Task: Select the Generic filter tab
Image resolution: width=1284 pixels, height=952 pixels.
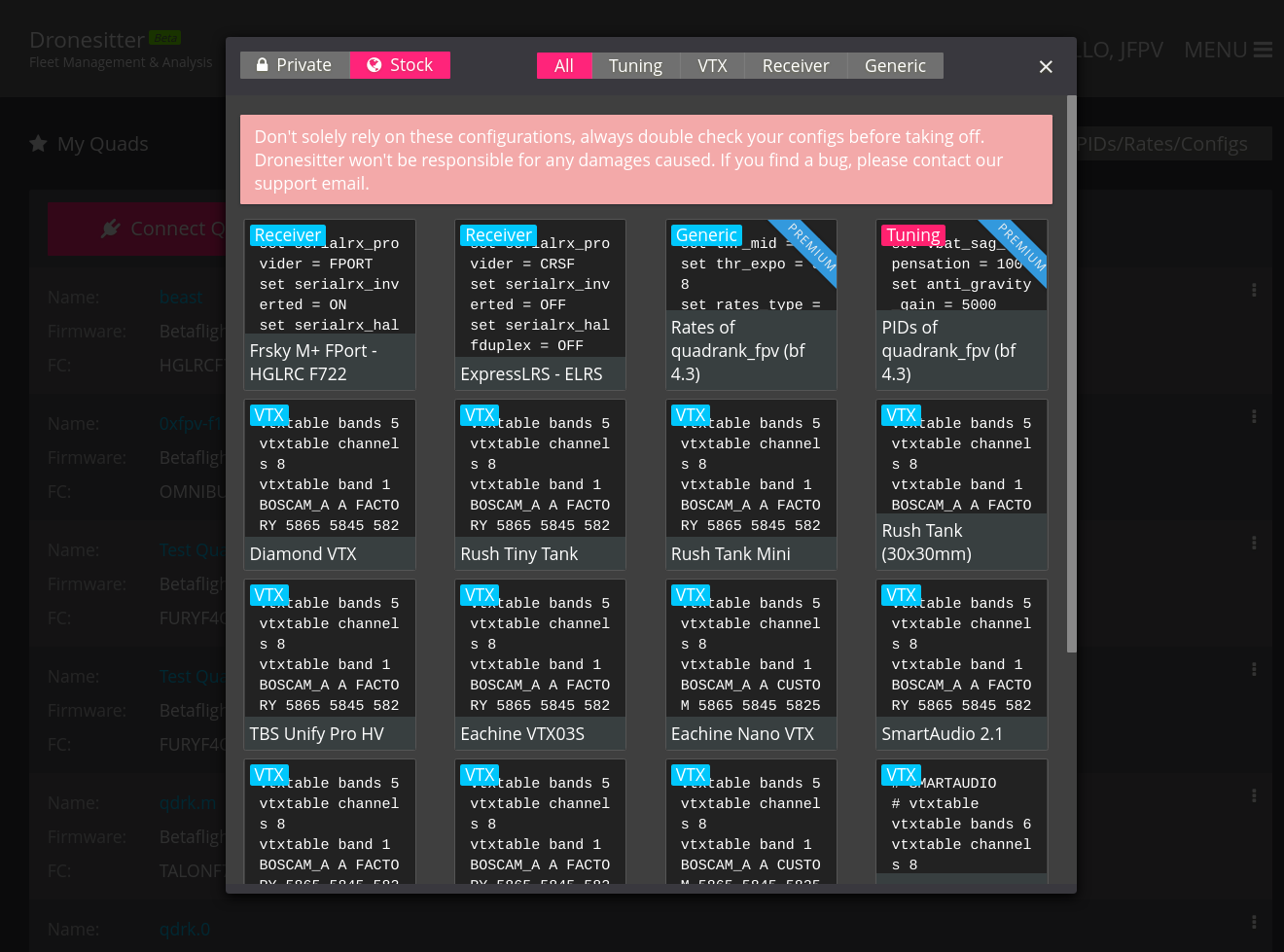Action: click(895, 66)
